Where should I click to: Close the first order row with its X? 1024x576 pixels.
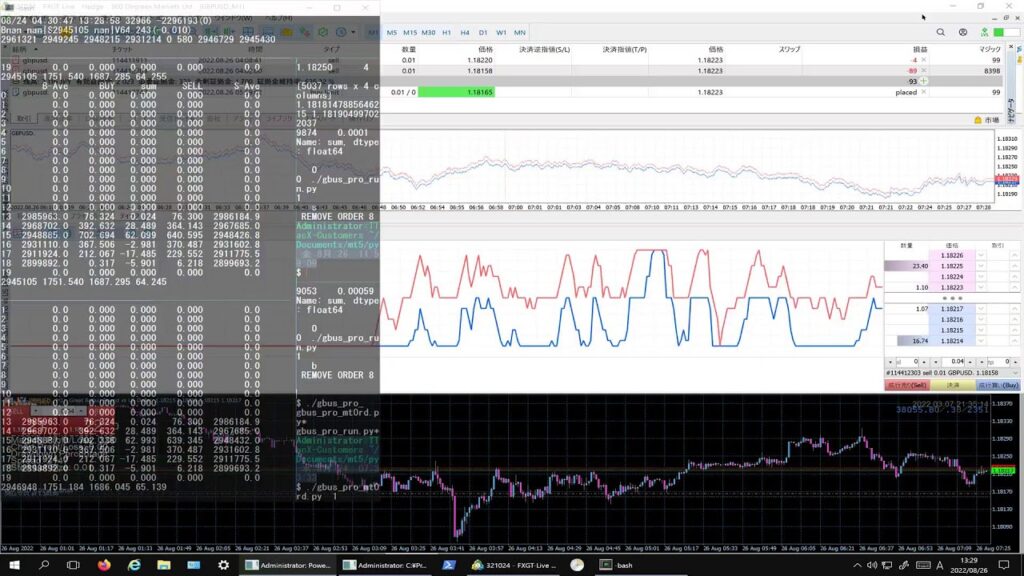[x=924, y=60]
